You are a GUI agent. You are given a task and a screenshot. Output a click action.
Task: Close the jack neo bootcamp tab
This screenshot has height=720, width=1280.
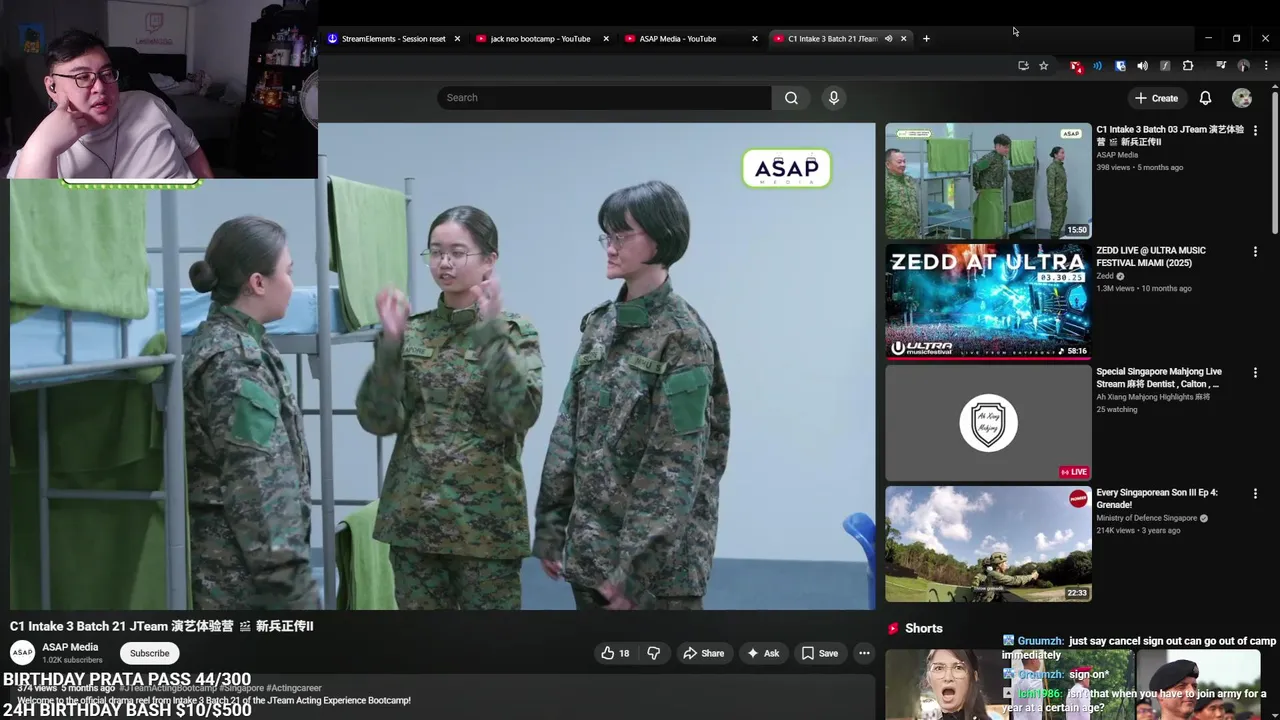coord(606,39)
